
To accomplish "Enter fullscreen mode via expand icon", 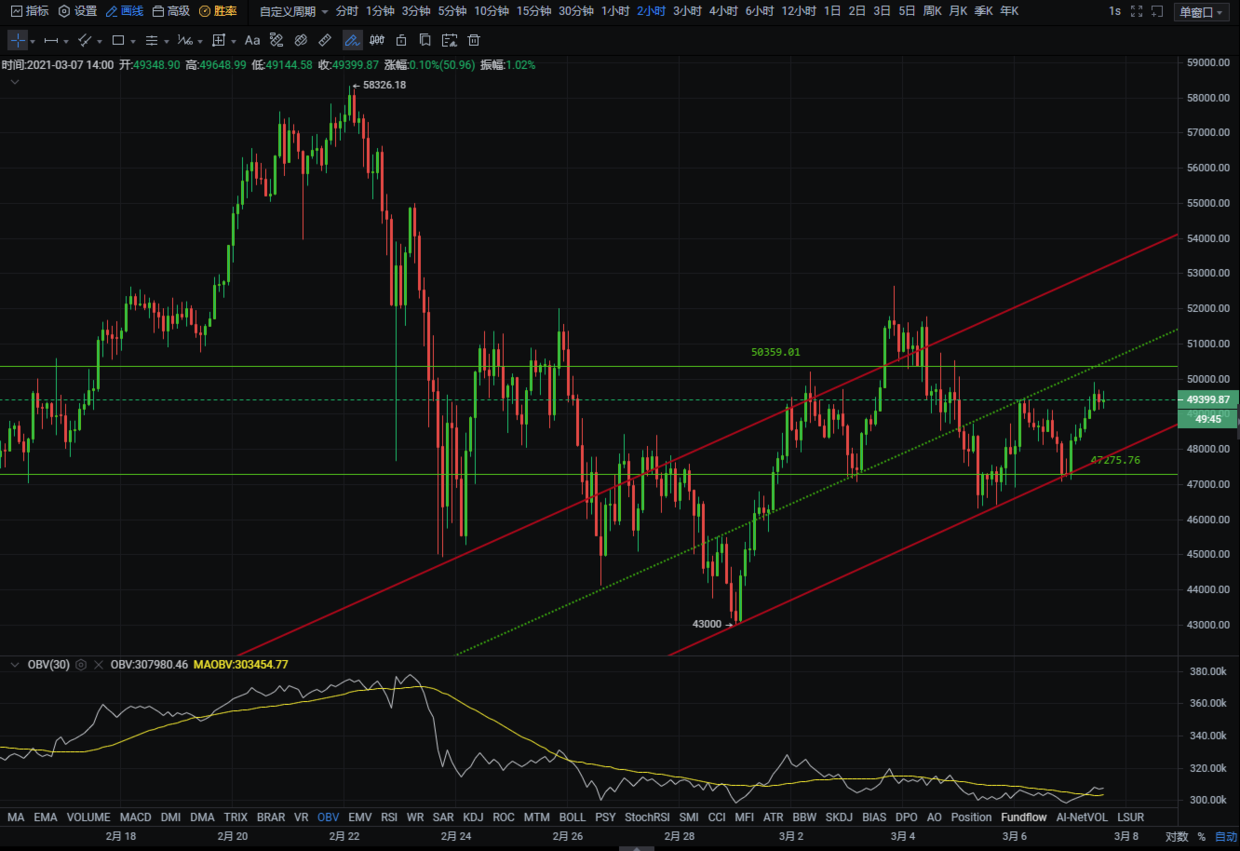I will tap(1134, 11).
